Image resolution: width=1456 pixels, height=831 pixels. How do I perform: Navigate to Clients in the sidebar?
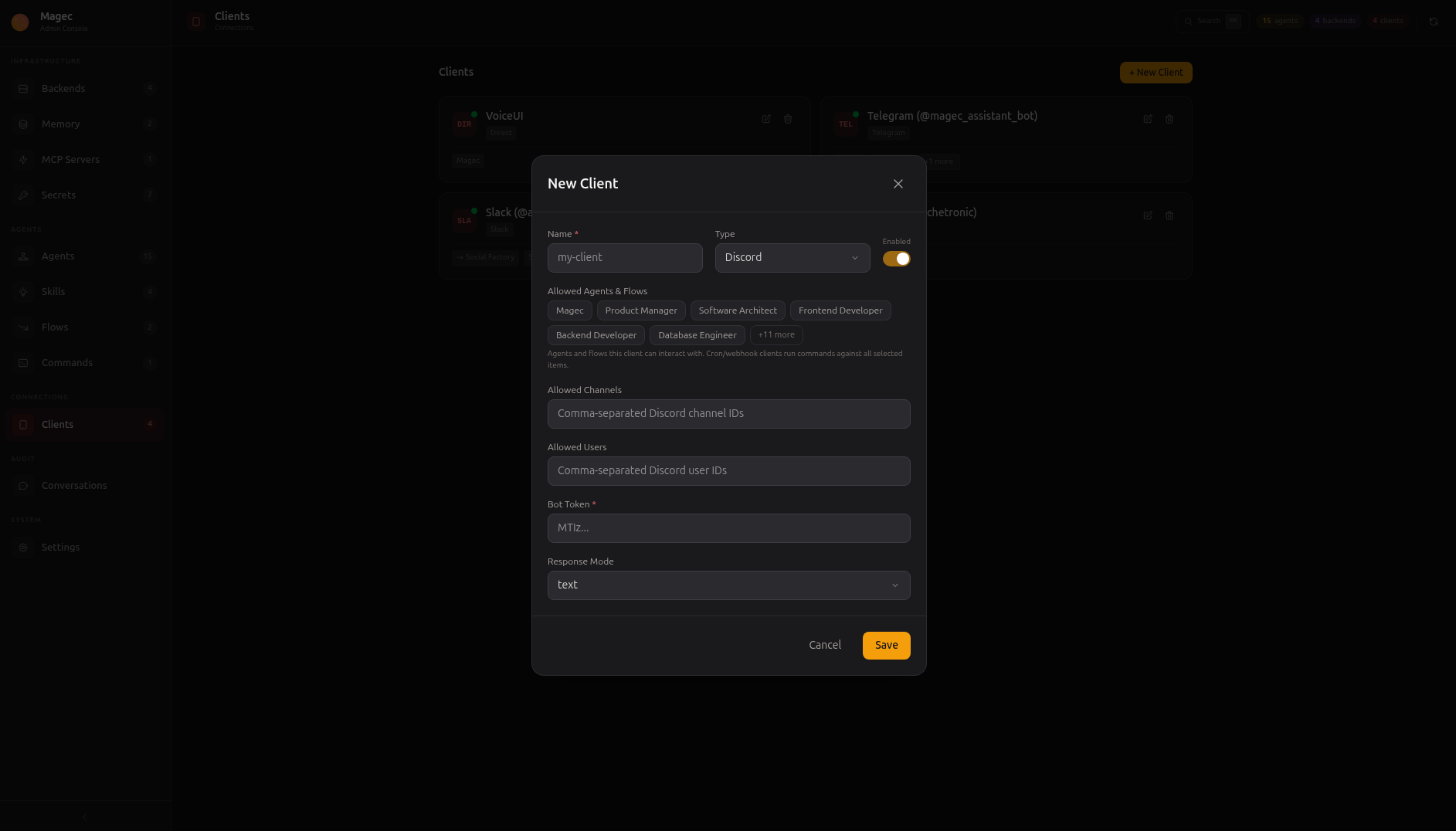(57, 424)
